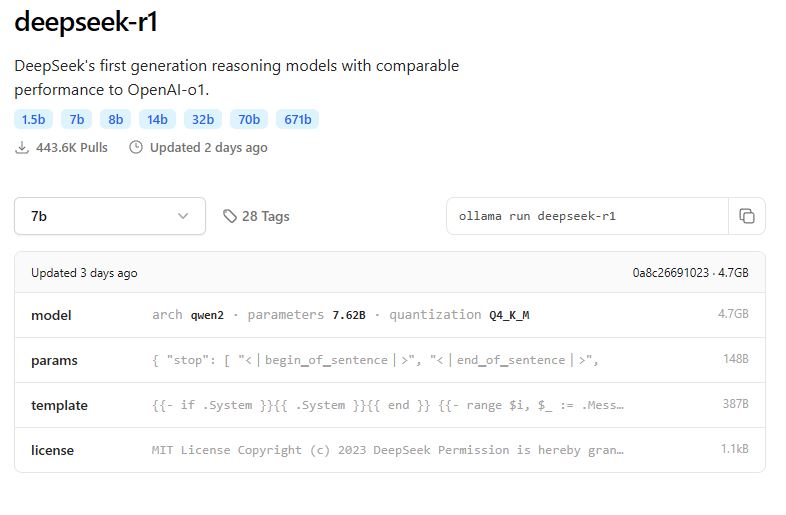The width and height of the screenshot is (786, 515).
Task: Open the 7b model size dropdown
Action: pyautogui.click(x=109, y=216)
